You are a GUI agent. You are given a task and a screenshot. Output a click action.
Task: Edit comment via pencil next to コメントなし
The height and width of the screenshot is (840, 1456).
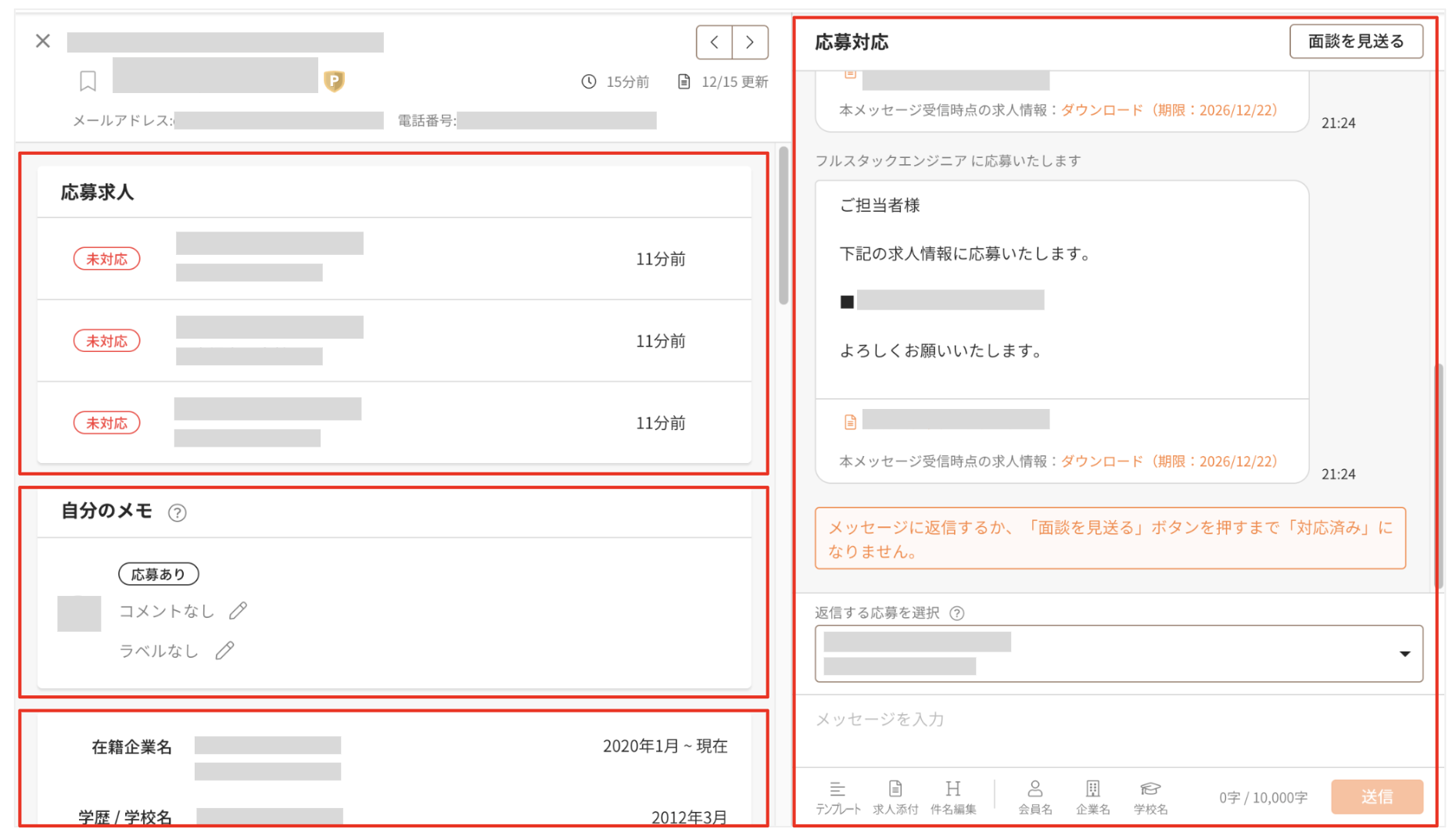238,611
